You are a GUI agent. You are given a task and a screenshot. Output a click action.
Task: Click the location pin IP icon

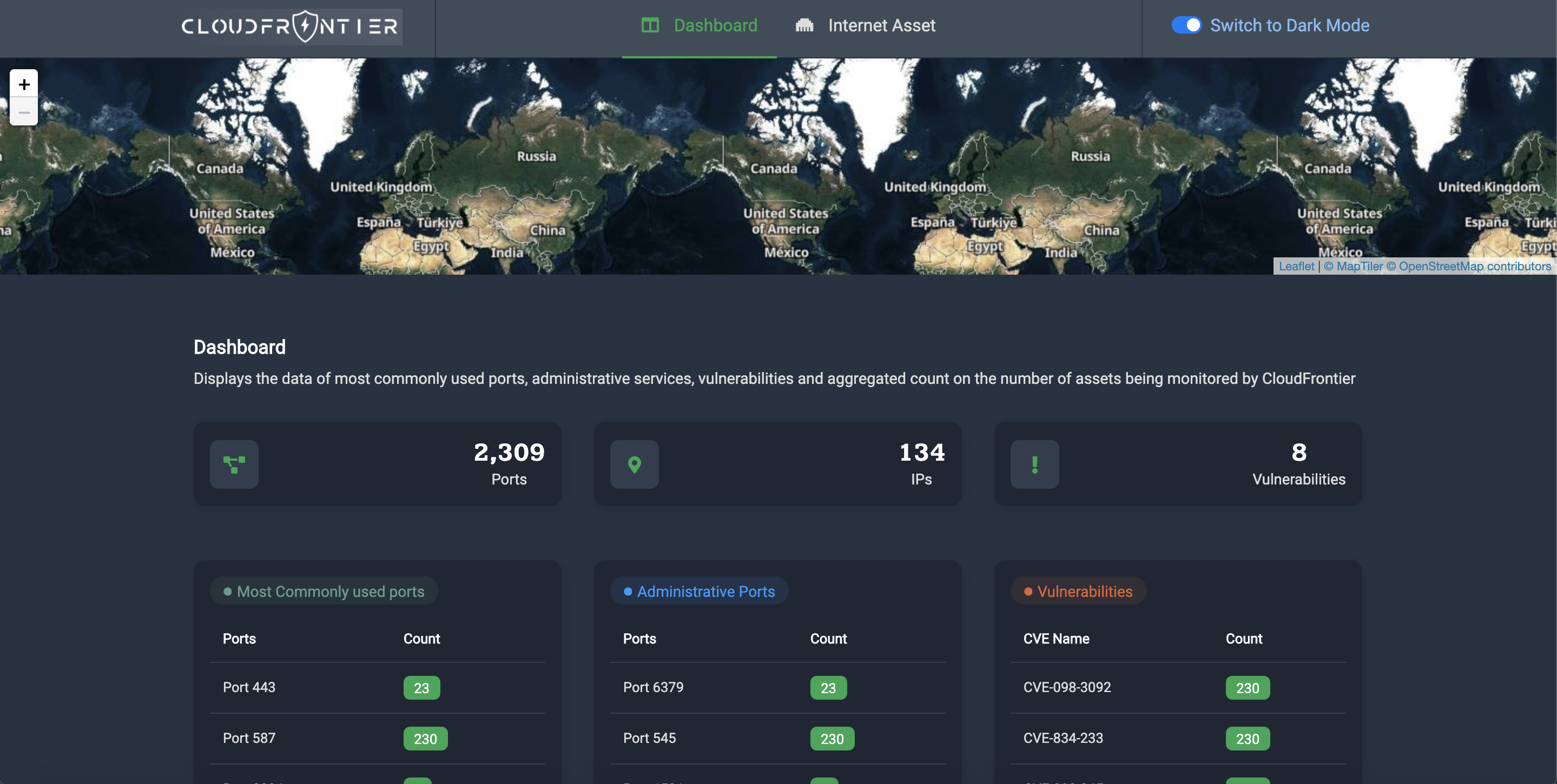635,464
